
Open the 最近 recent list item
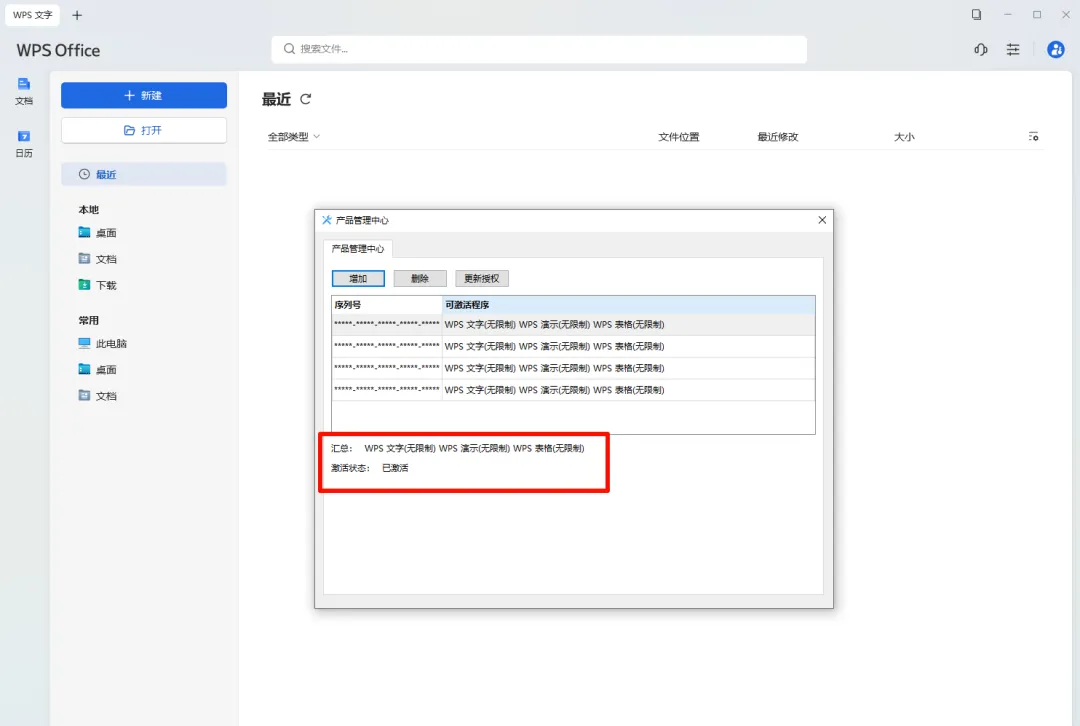(144, 174)
